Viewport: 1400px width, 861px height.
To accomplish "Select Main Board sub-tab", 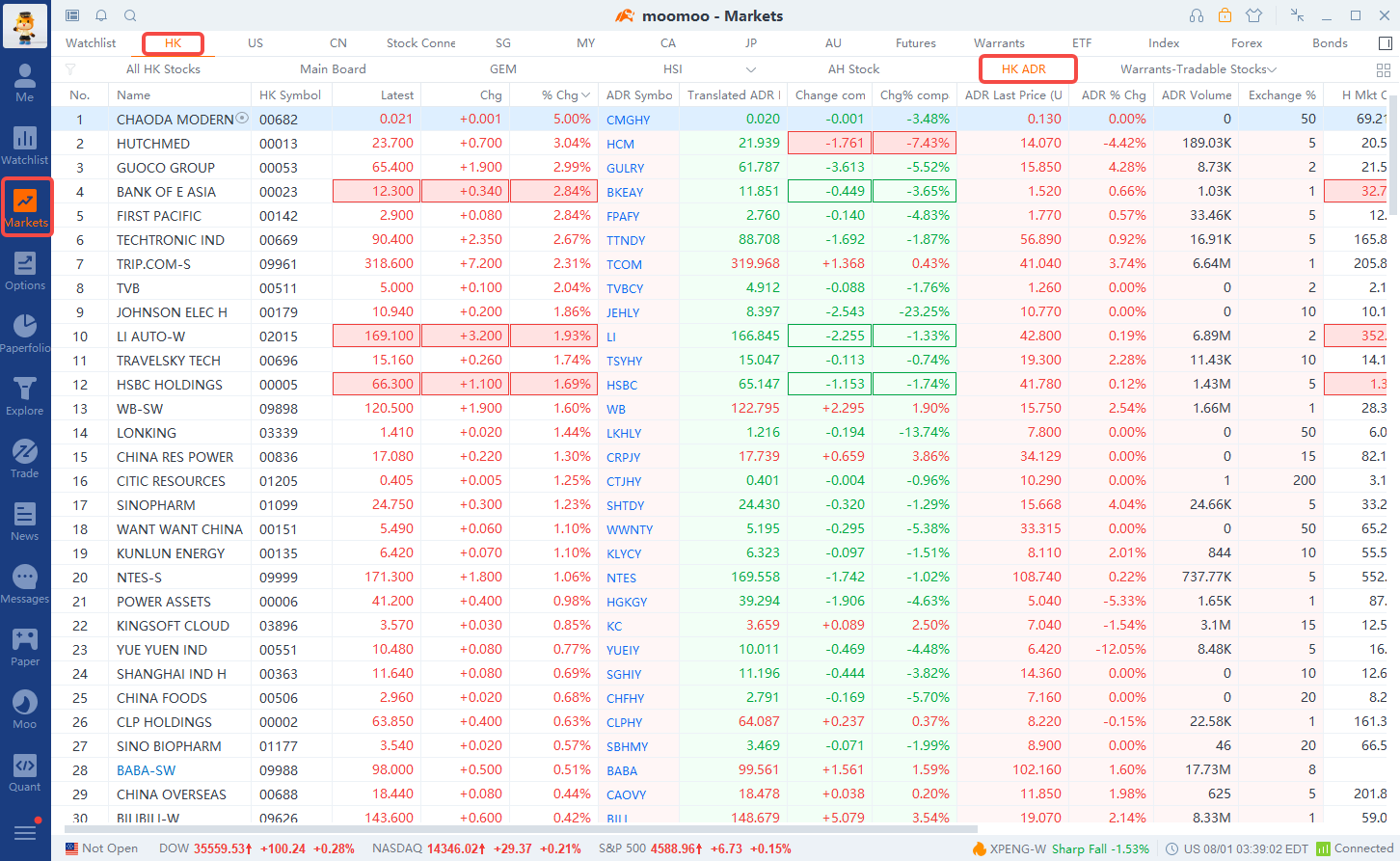I will (333, 69).
